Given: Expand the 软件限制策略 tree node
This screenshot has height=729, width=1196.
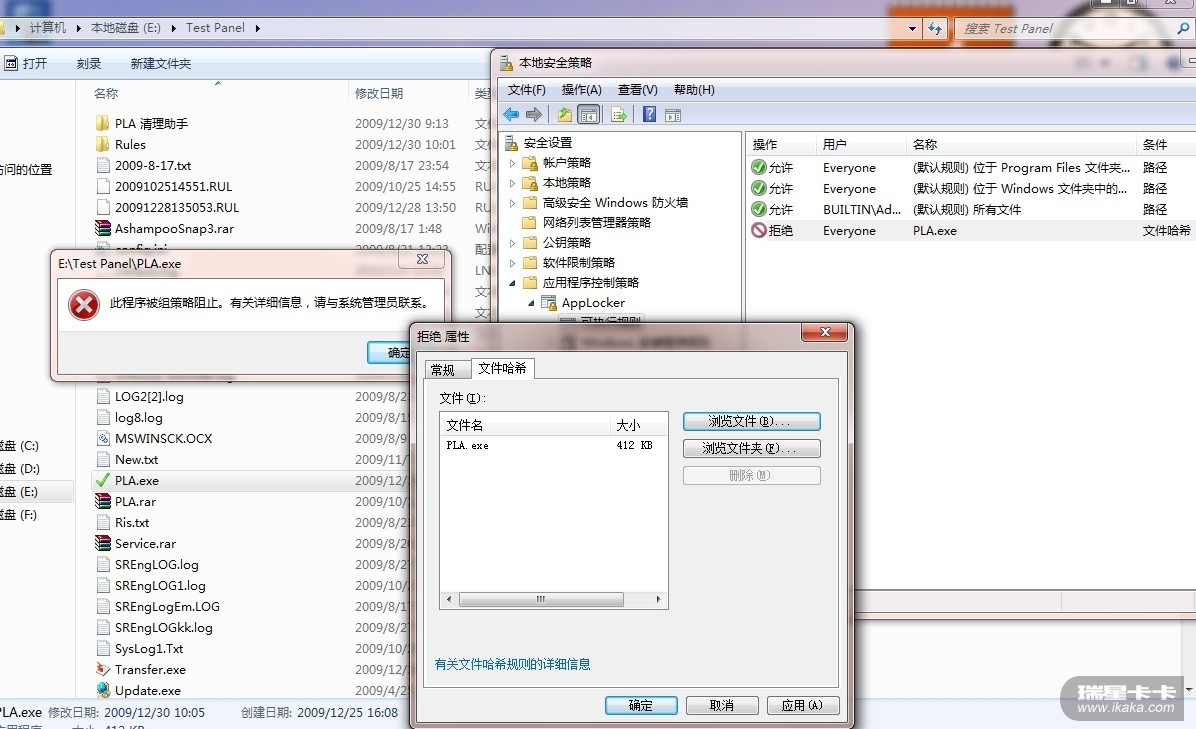Looking at the screenshot, I should (513, 262).
